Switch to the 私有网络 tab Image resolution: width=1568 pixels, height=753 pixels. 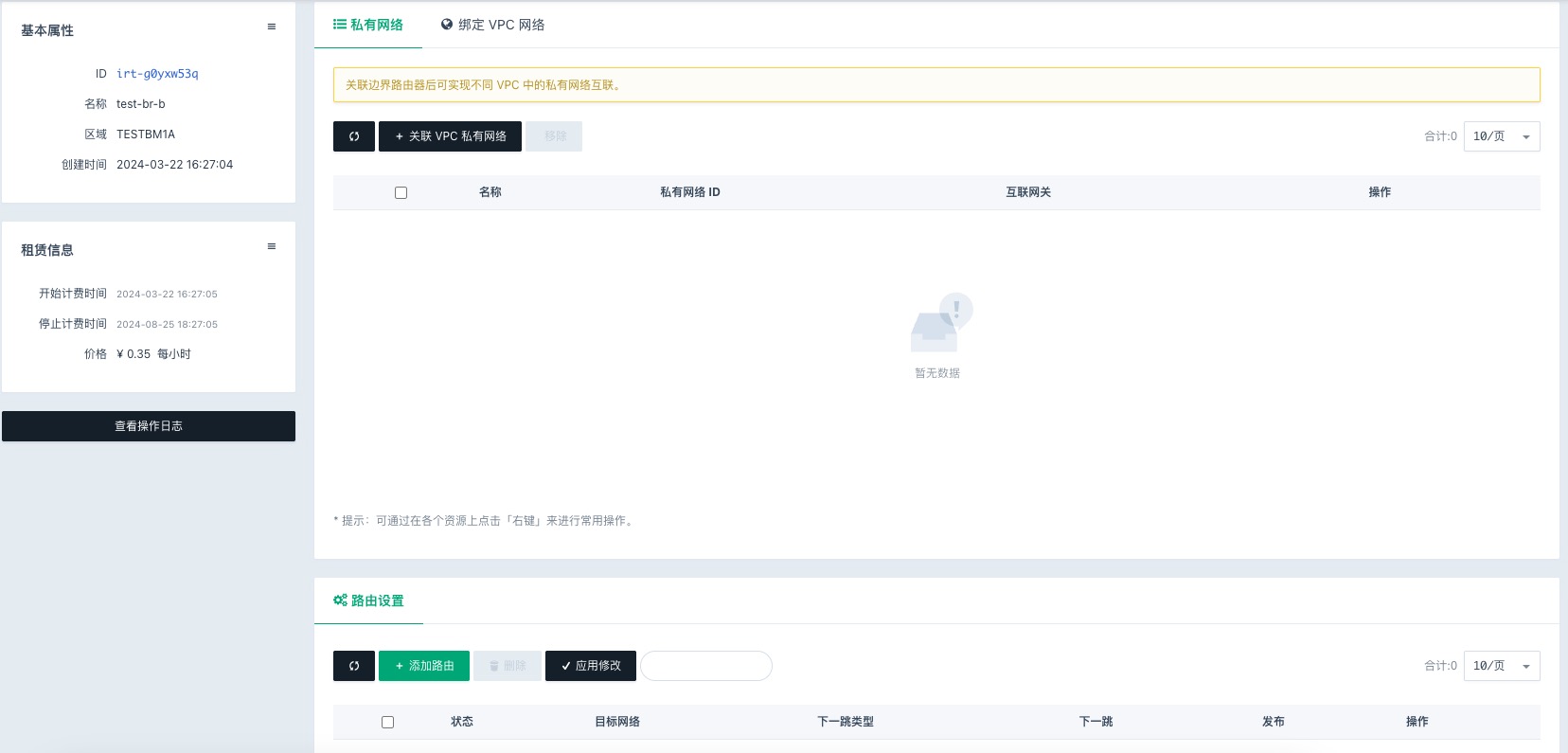coord(368,25)
